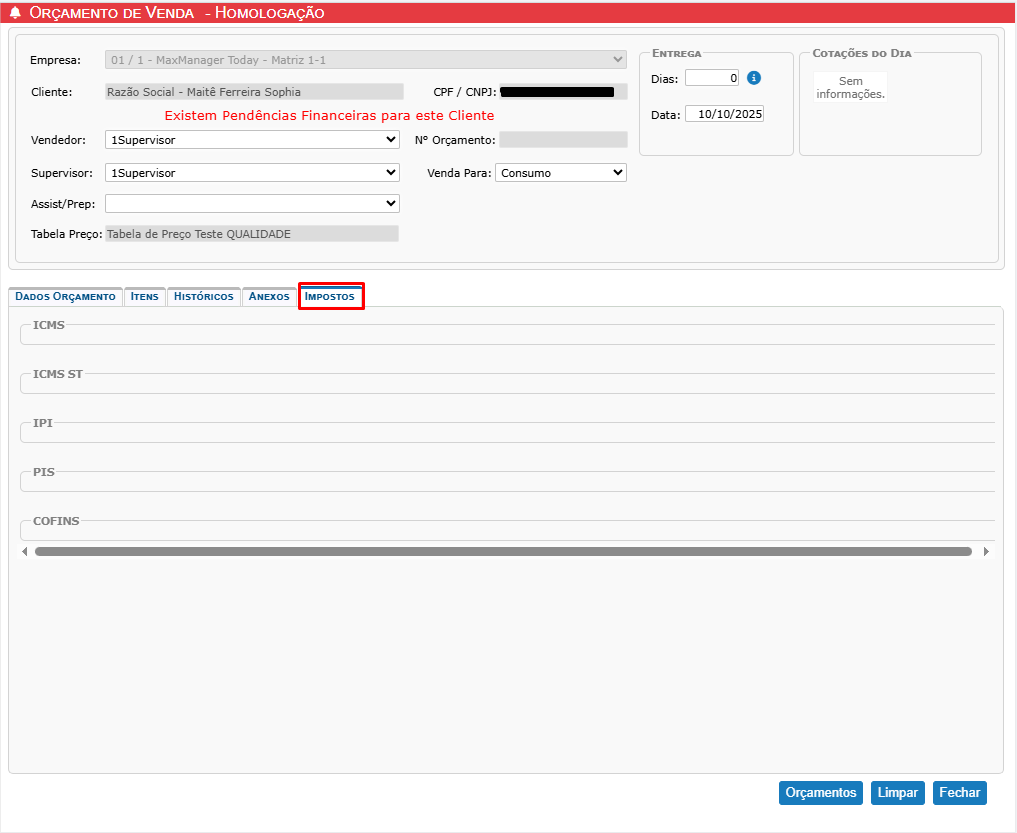
Task: Open the Venda Para dropdown
Action: (x=560, y=173)
